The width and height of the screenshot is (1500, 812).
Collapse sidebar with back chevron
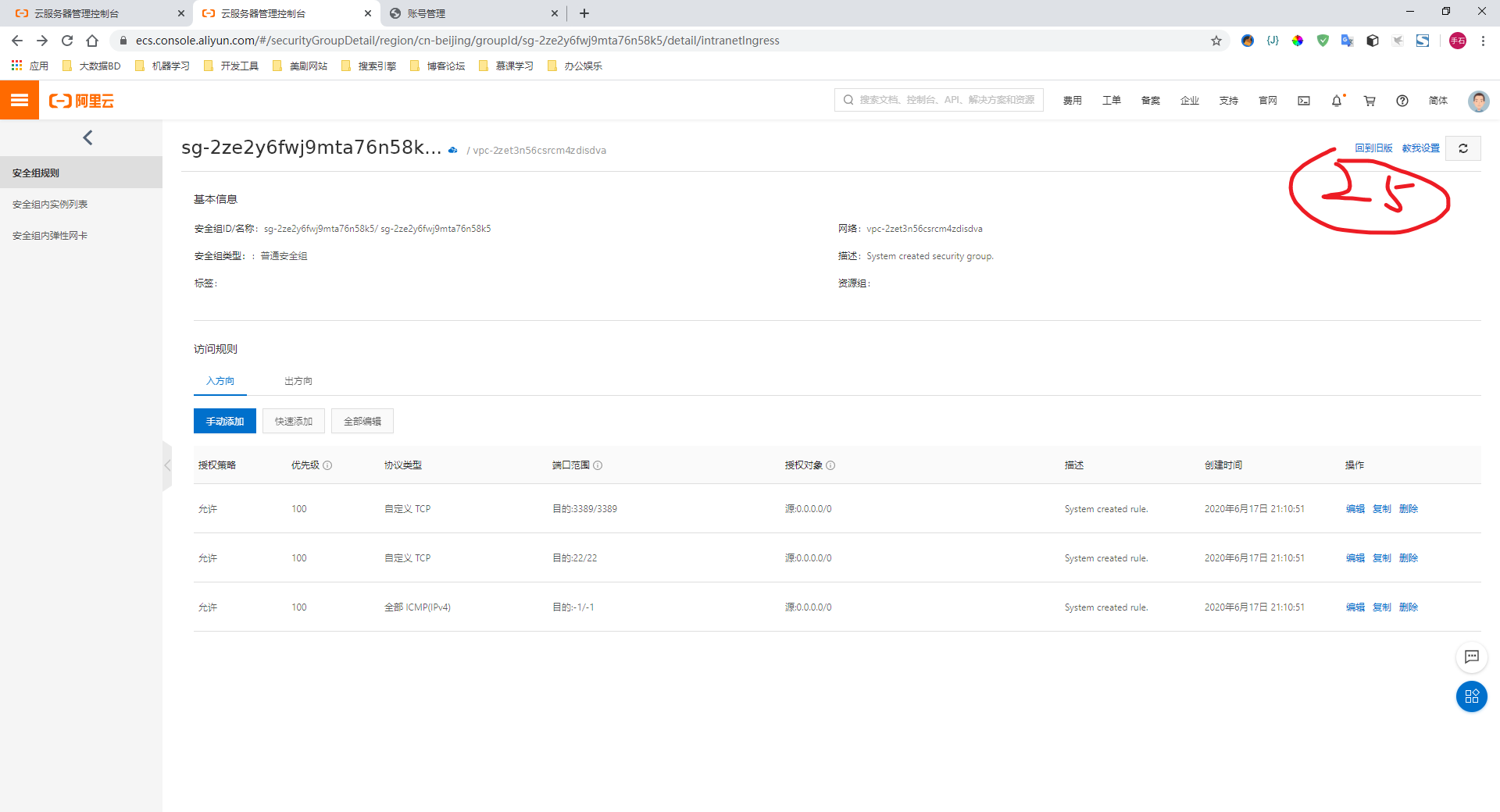(87, 137)
